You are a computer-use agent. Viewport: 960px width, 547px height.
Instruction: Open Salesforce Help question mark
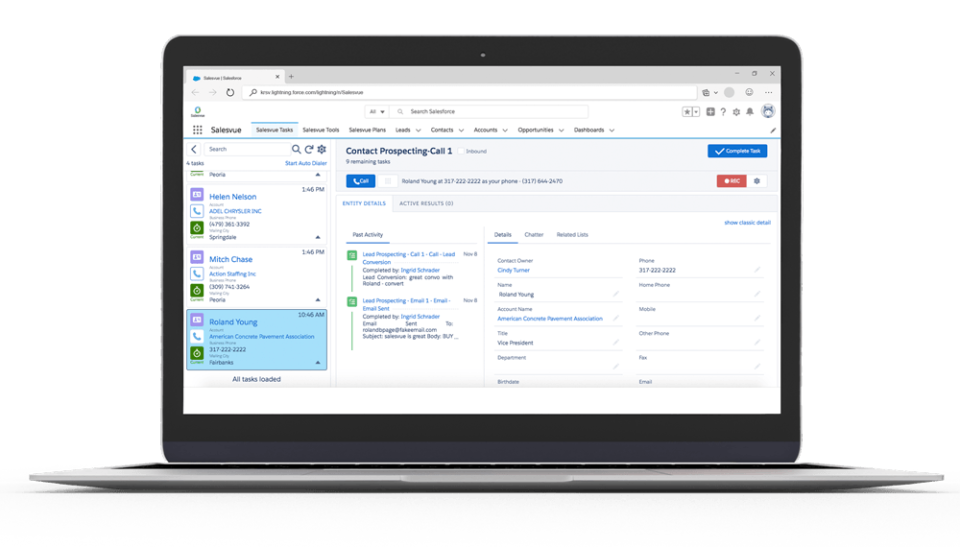click(x=723, y=111)
